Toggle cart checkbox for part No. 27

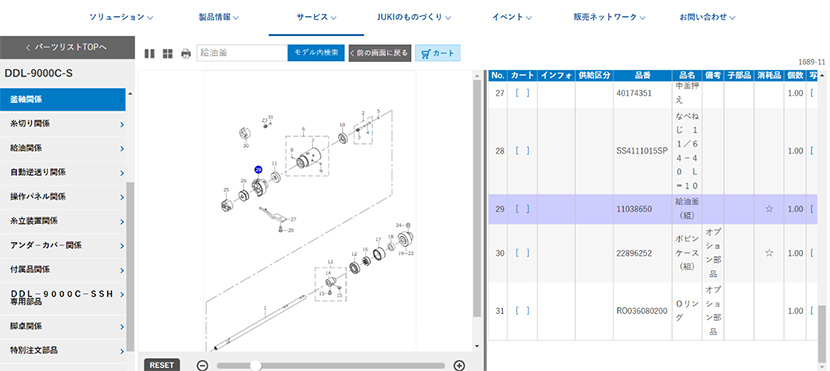coord(522,93)
